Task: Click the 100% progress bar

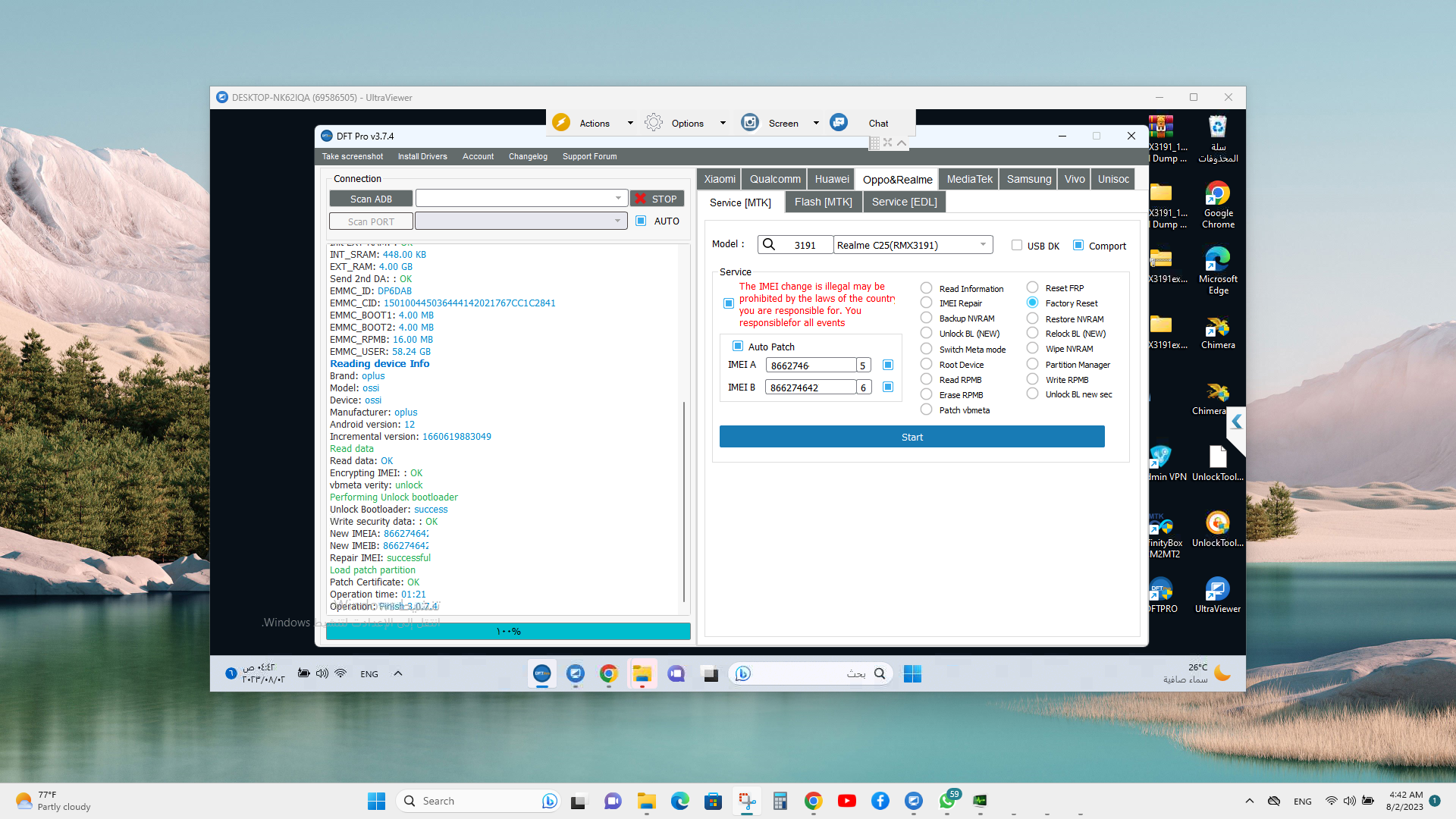Action: (x=508, y=631)
